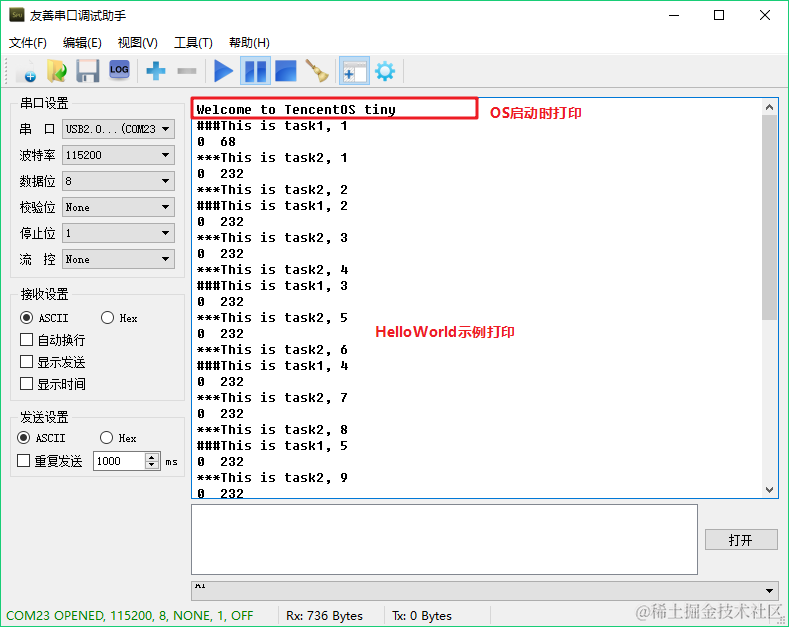Click the '###This is task1, 5' line
789x627 pixels.
[272, 446]
